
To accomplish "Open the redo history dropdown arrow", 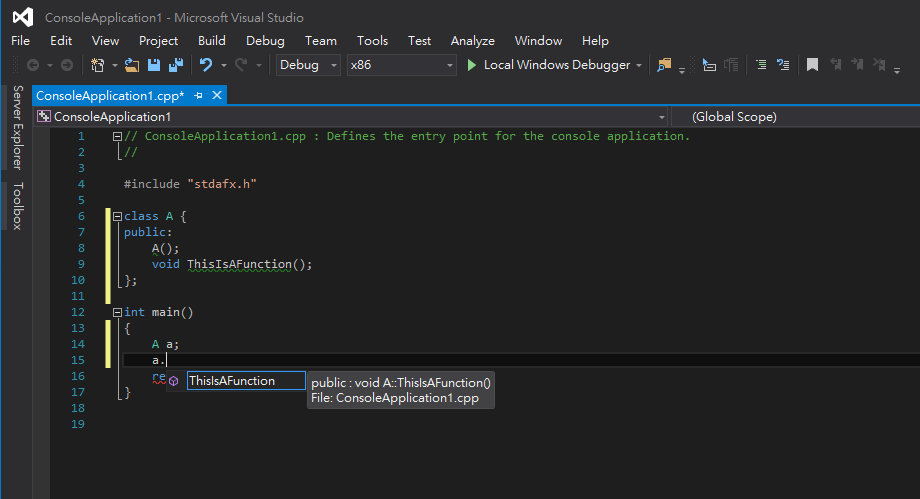I will pyautogui.click(x=259, y=65).
